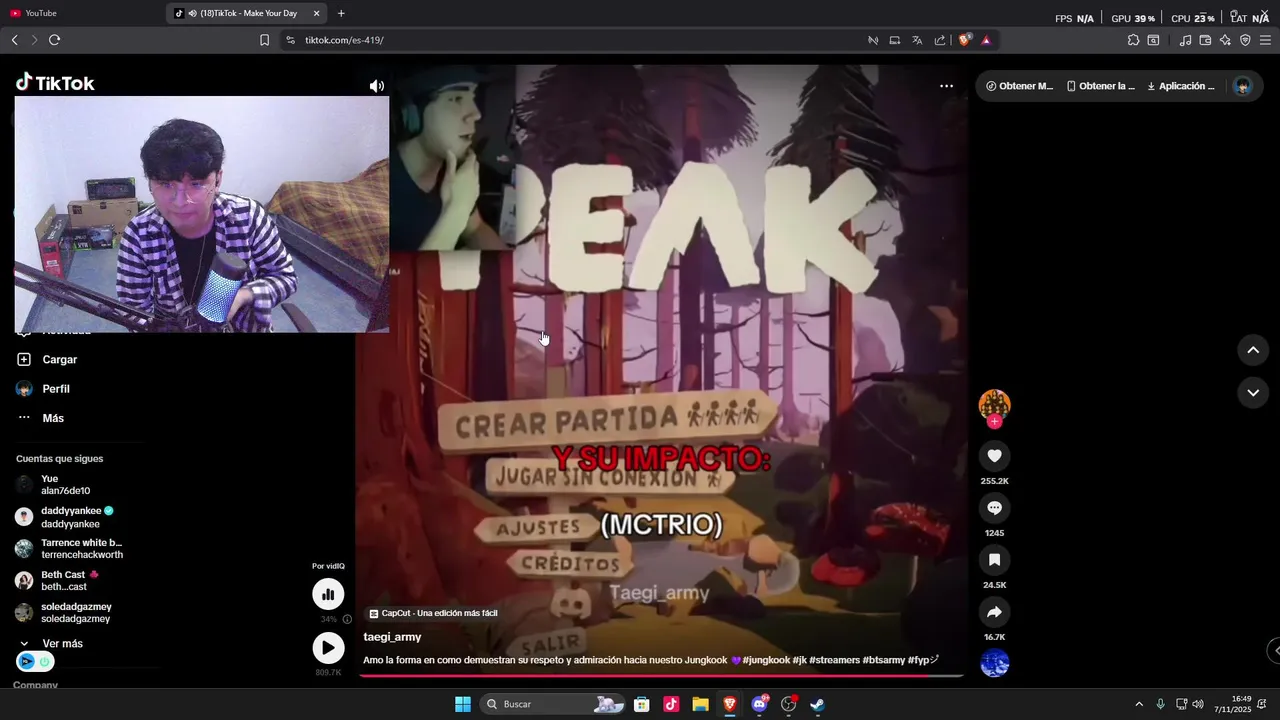Go to previous video up arrow
Screen dimensions: 1280x720
(1253, 350)
